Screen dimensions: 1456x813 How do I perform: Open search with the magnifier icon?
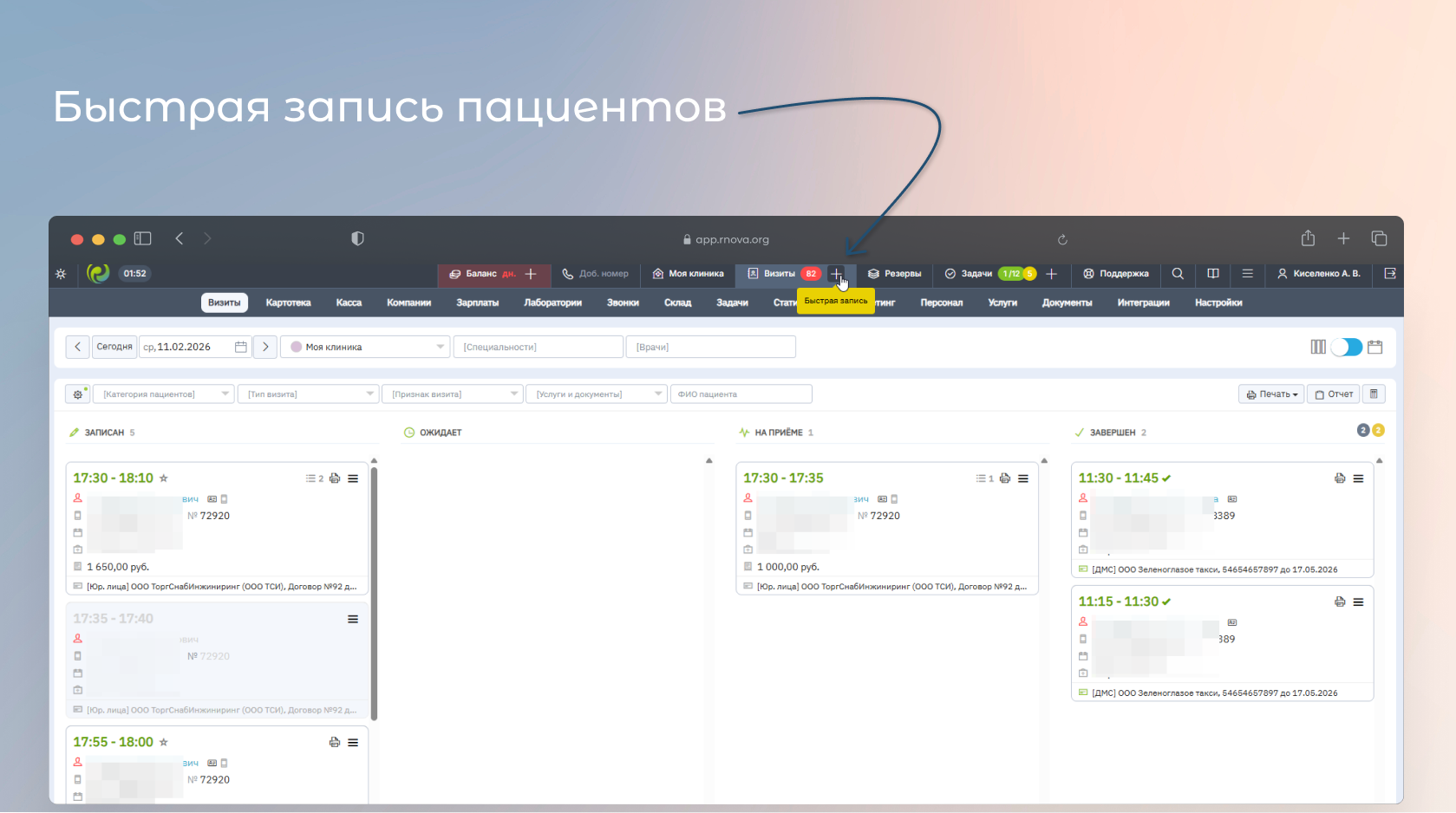coord(1178,274)
